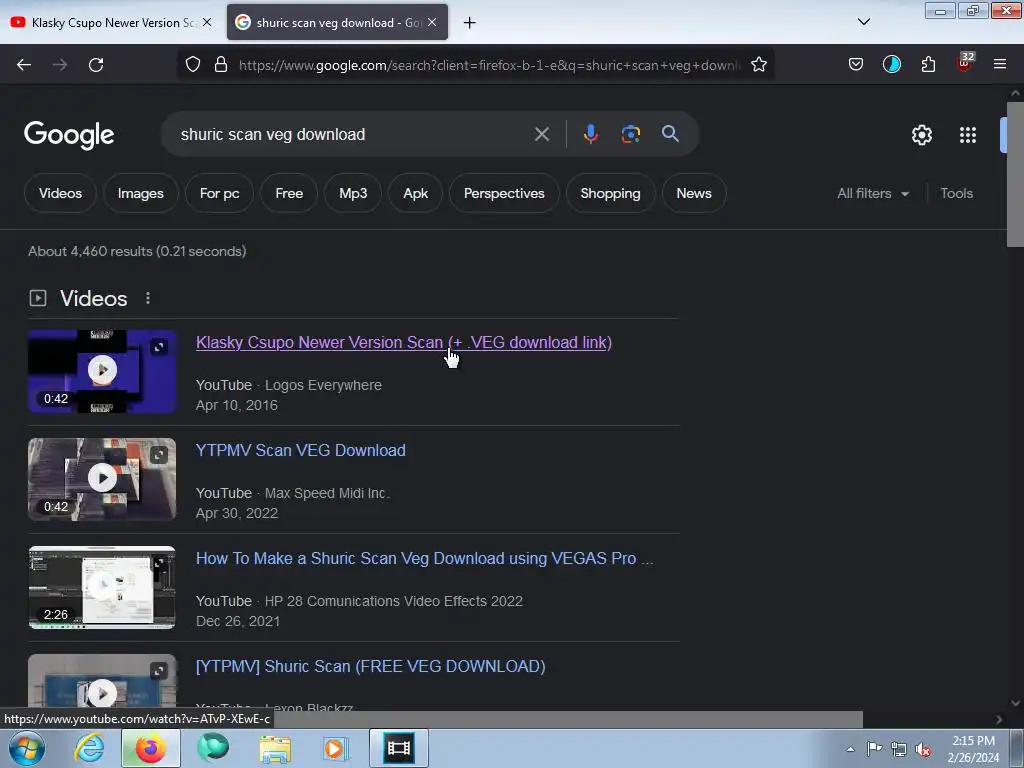Screen dimensions: 1024x768
Task: Submit search using the magnifier icon
Action: coord(670,135)
